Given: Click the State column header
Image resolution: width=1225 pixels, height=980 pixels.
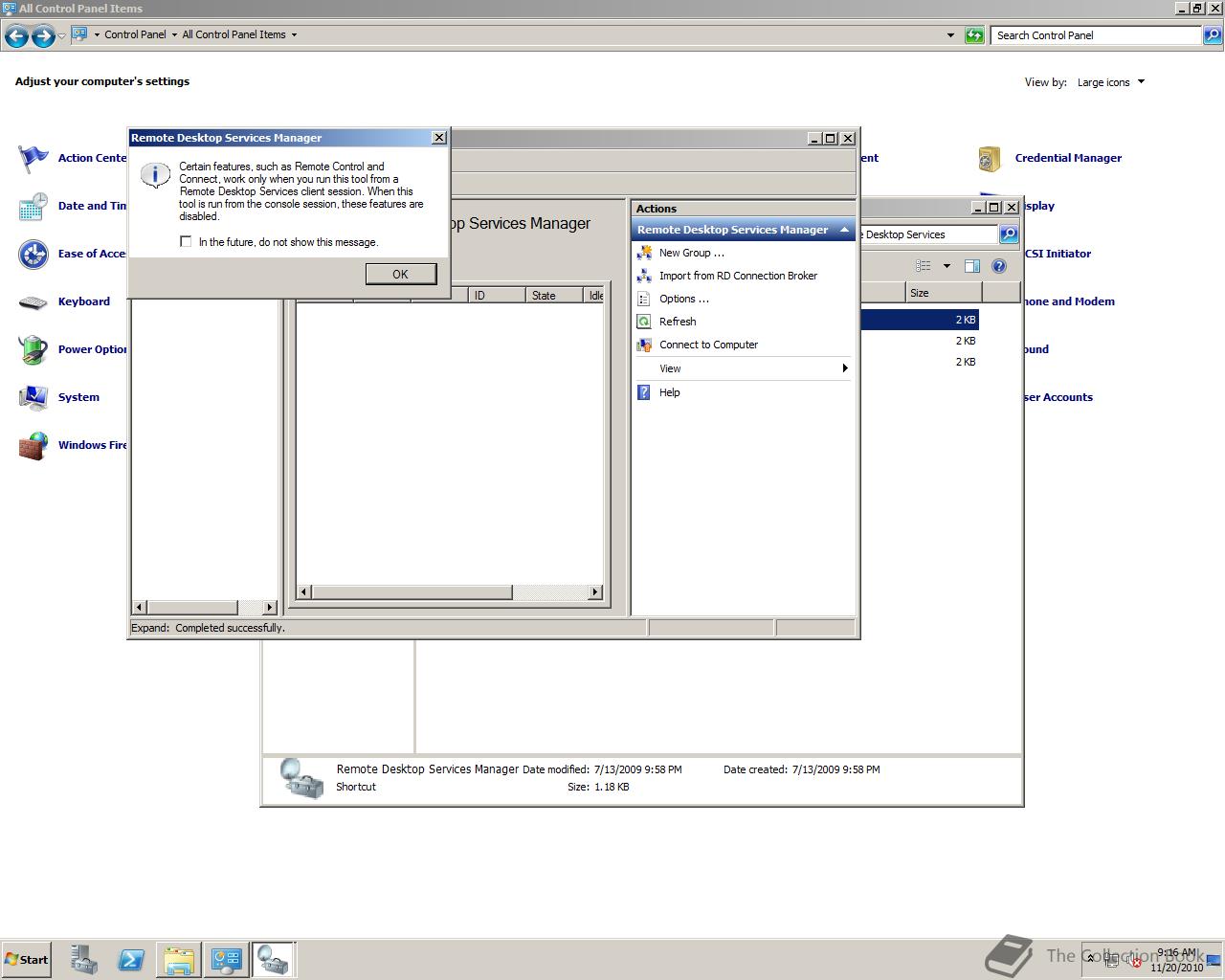Looking at the screenshot, I should point(554,295).
